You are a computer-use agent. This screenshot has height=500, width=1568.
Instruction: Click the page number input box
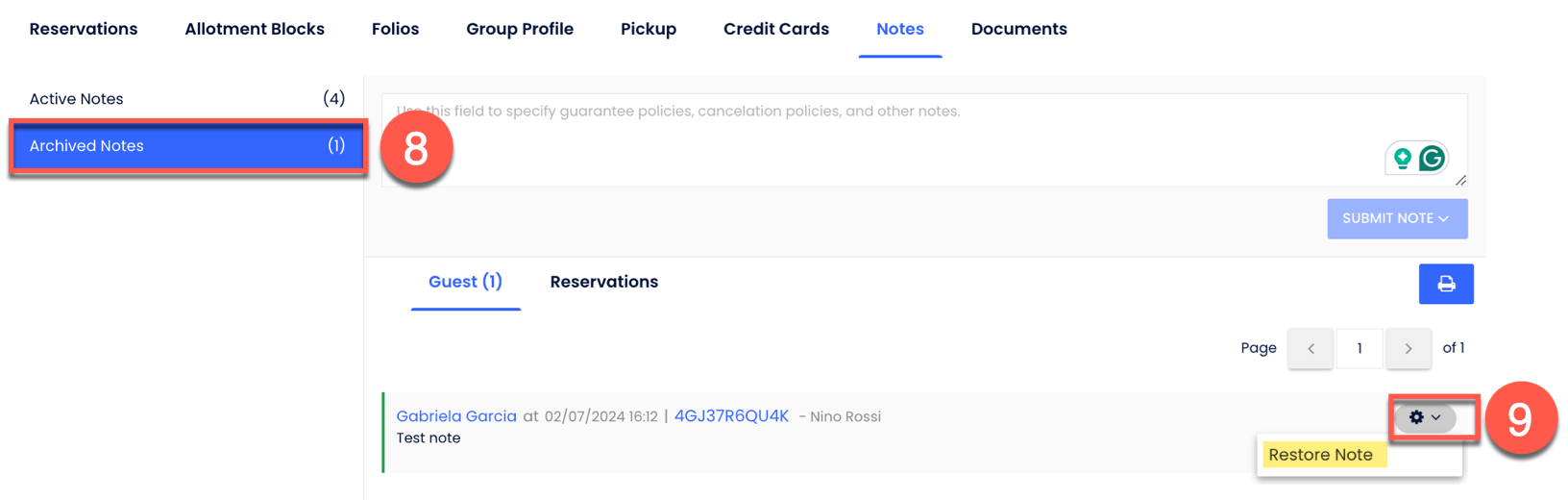(1360, 348)
